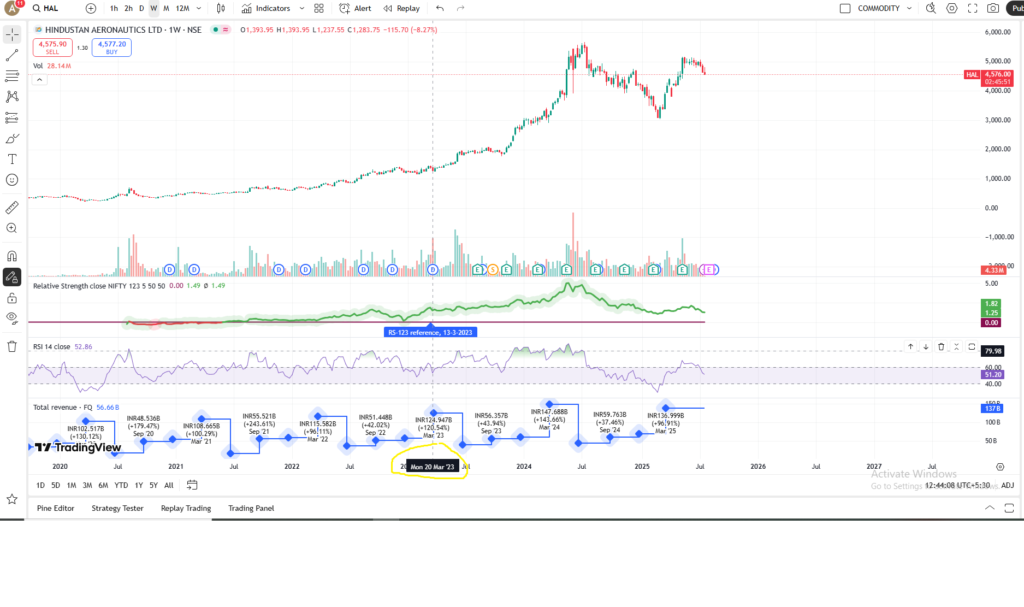
Task: Switch to M monthly timeframe
Action: [x=166, y=8]
